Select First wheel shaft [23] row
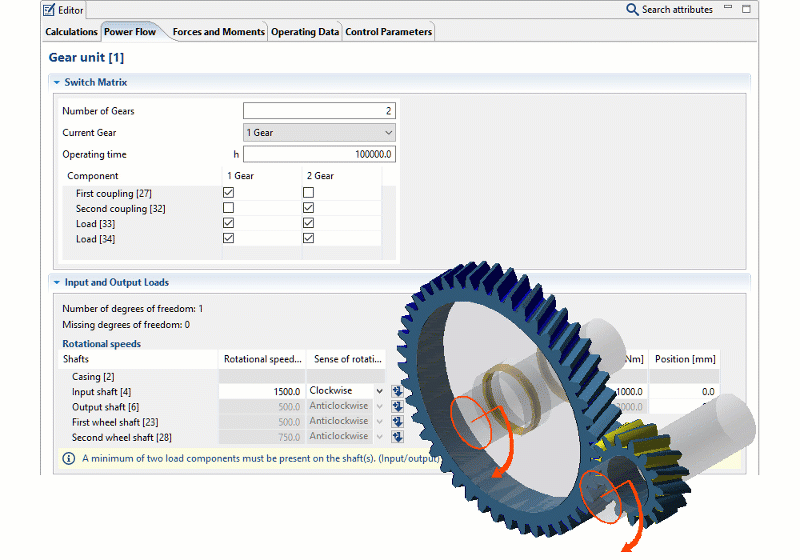 [115, 422]
